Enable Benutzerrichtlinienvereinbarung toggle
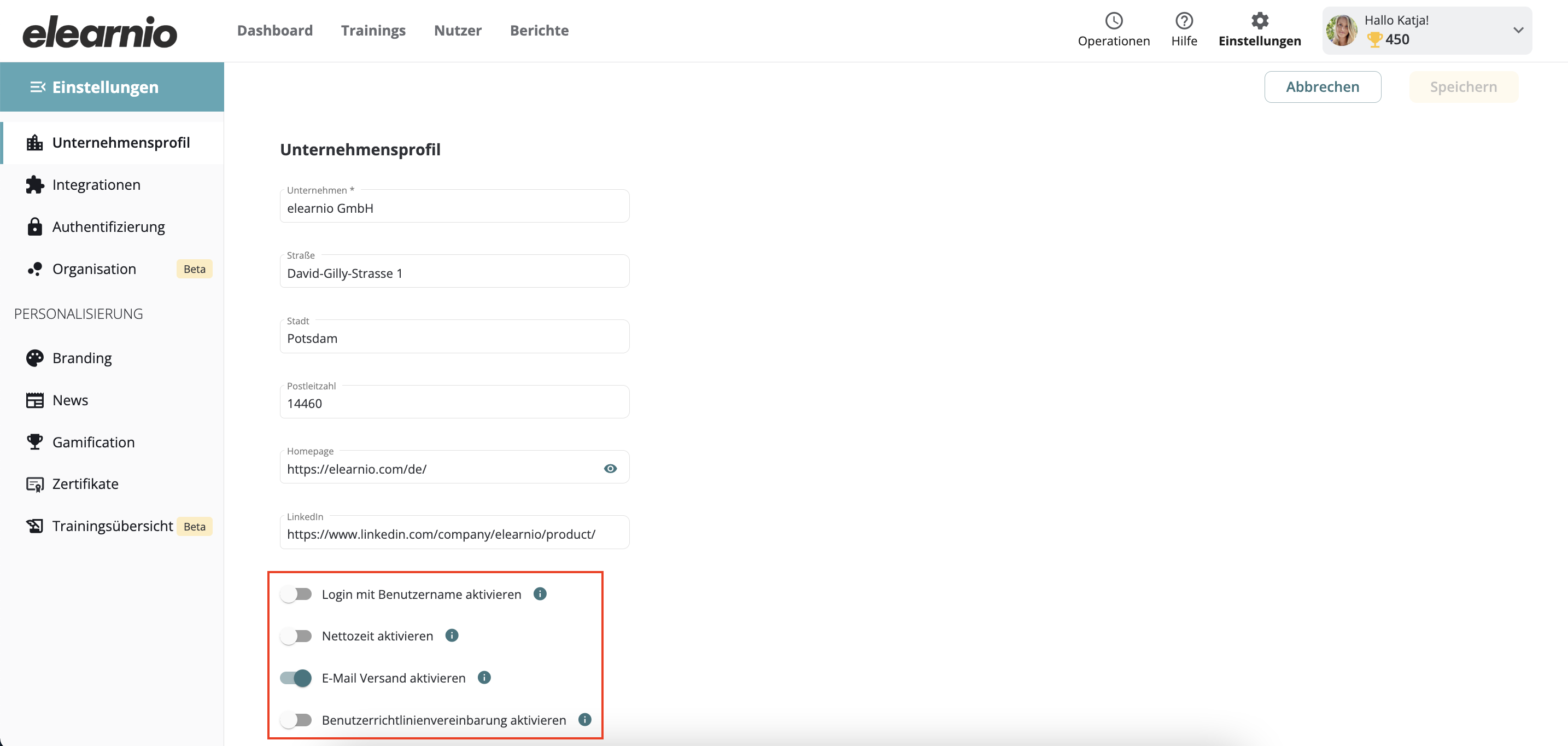This screenshot has width=1568, height=746. [296, 720]
